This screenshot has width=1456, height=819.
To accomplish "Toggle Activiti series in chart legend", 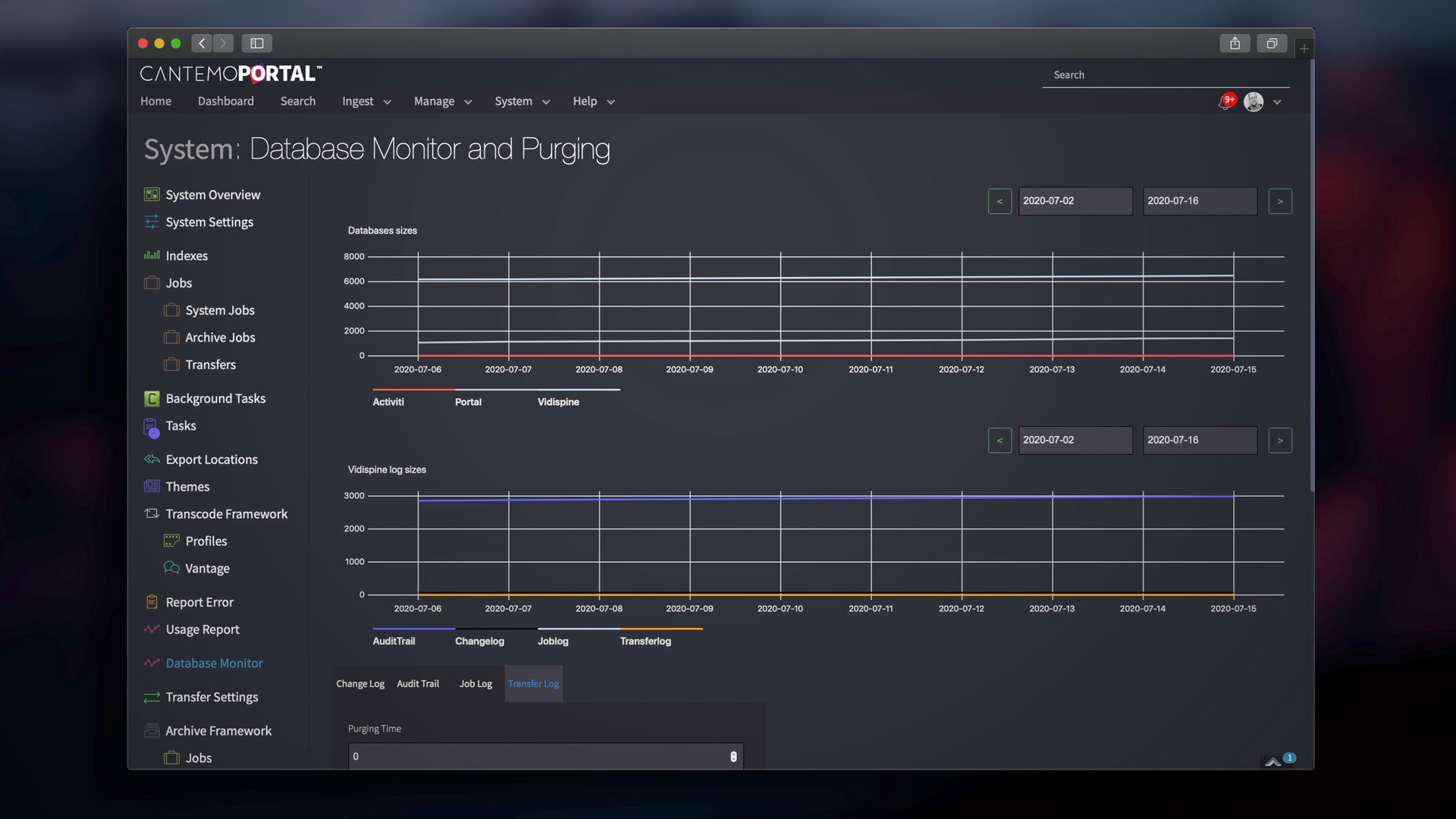I will [388, 402].
